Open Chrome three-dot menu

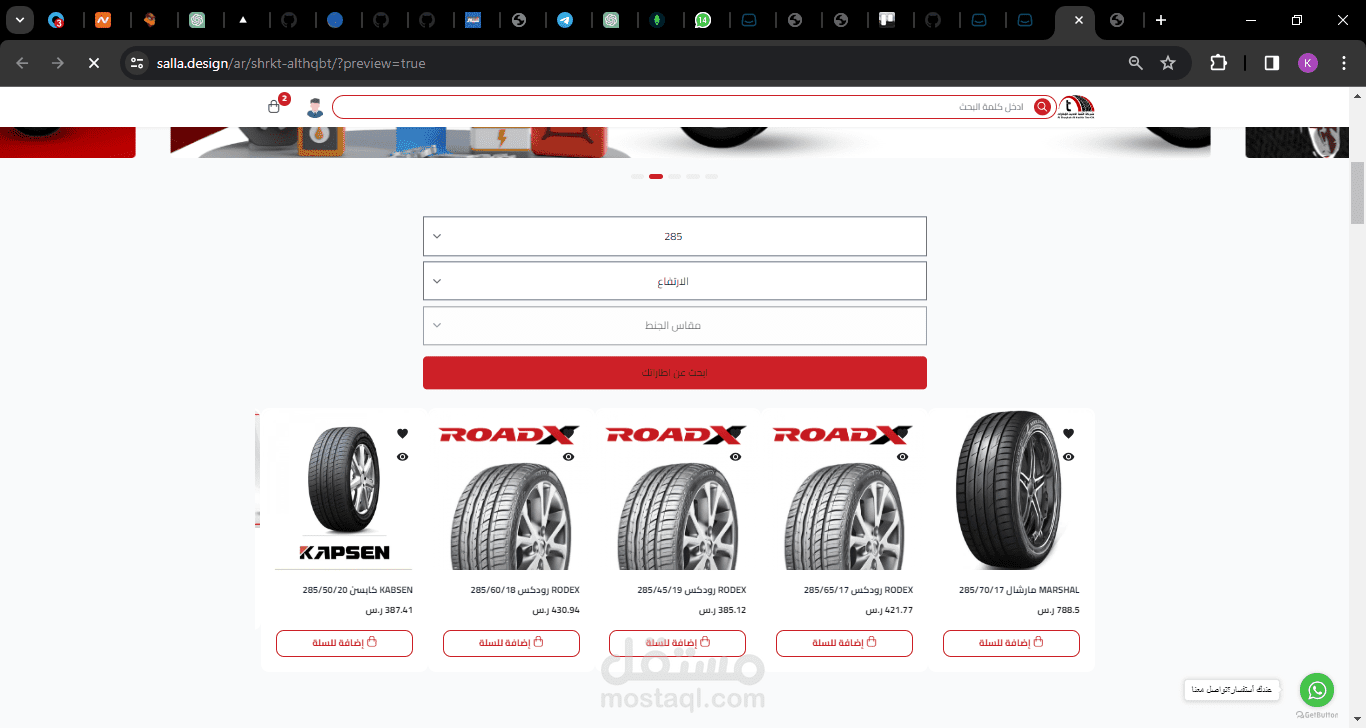(x=1343, y=63)
